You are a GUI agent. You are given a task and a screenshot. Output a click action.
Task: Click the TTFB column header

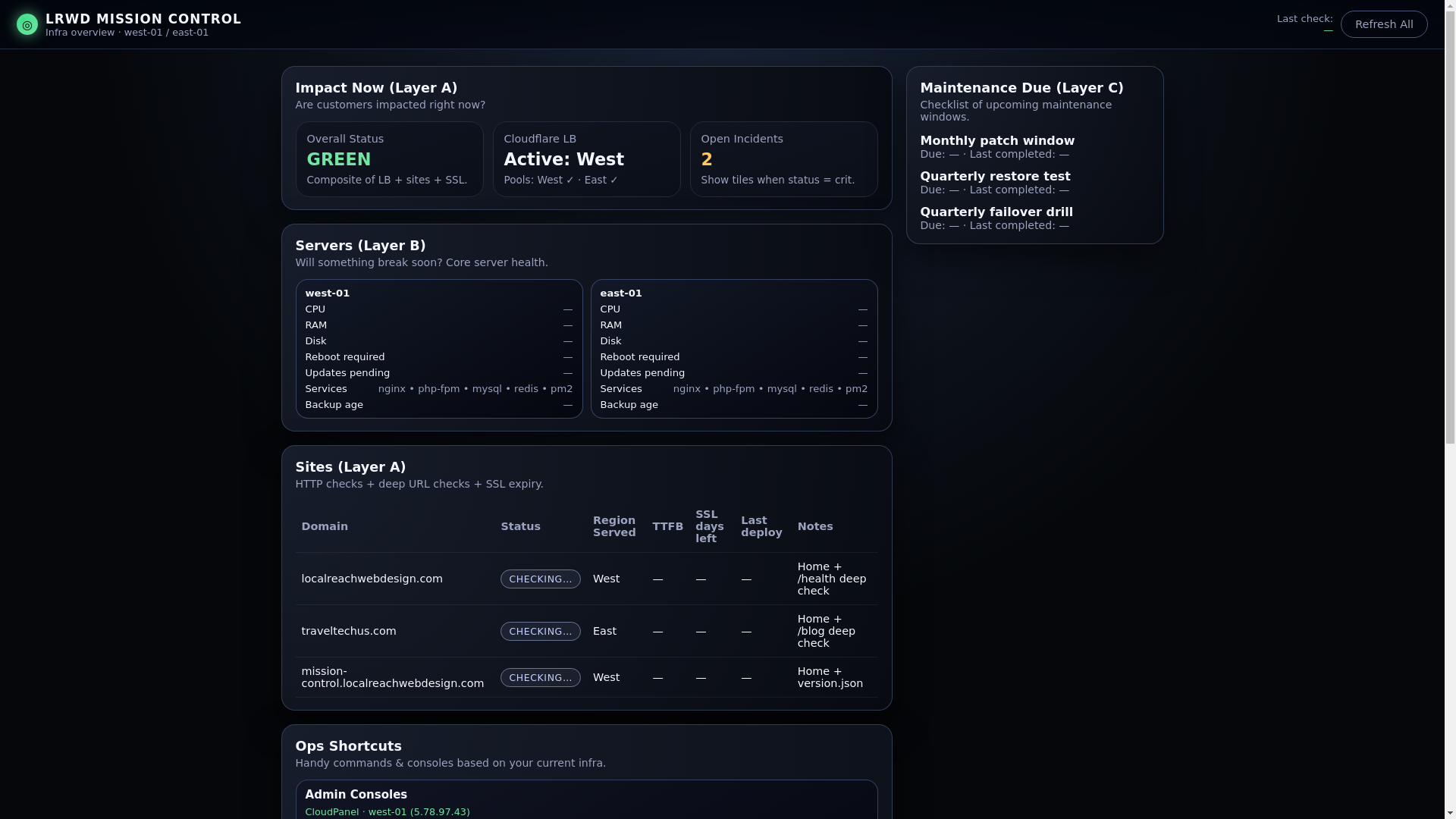click(667, 526)
